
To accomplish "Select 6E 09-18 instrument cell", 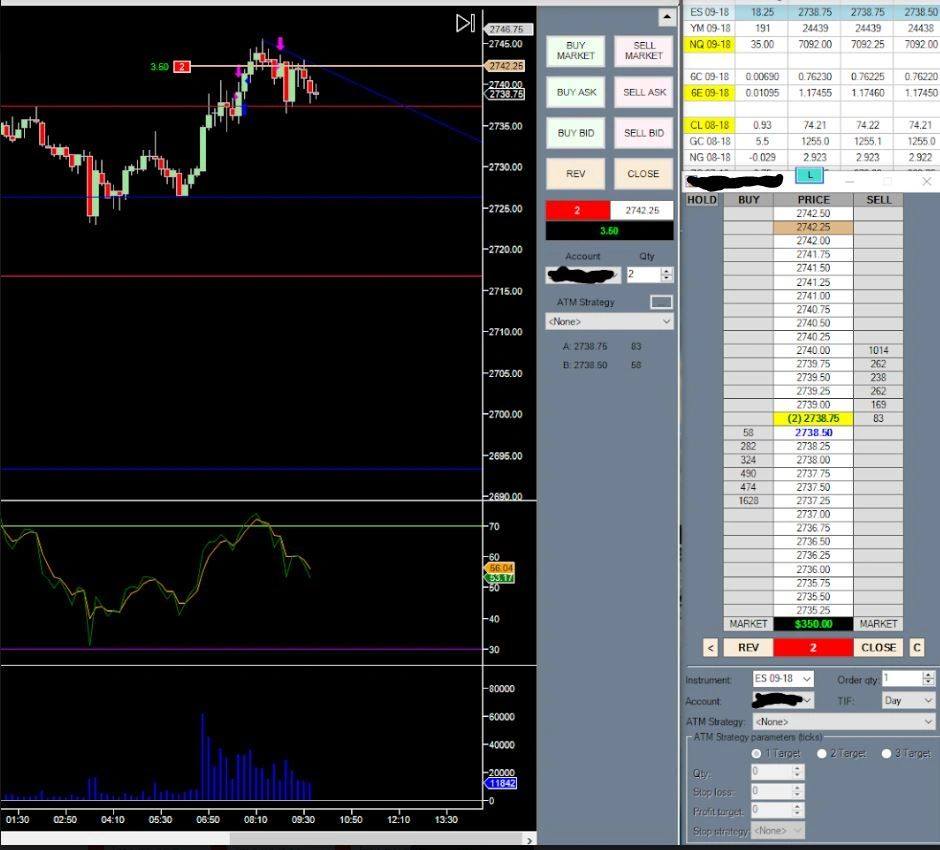I will coord(710,93).
